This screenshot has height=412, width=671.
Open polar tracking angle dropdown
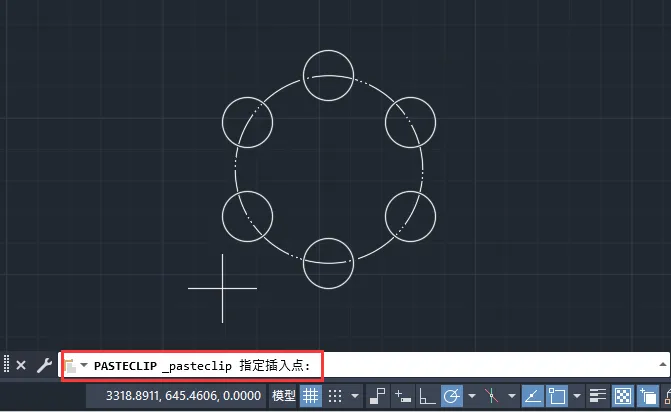[472, 396]
